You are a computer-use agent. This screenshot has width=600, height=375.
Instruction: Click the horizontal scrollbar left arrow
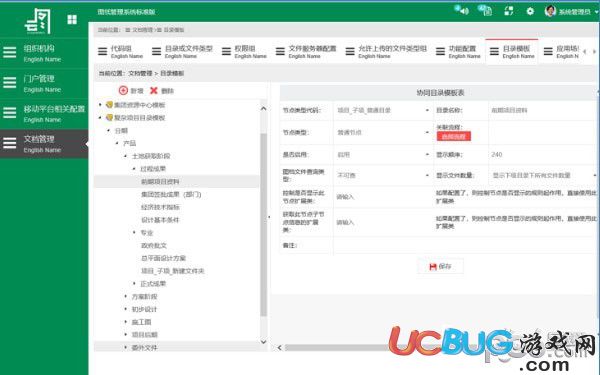[x=279, y=347]
